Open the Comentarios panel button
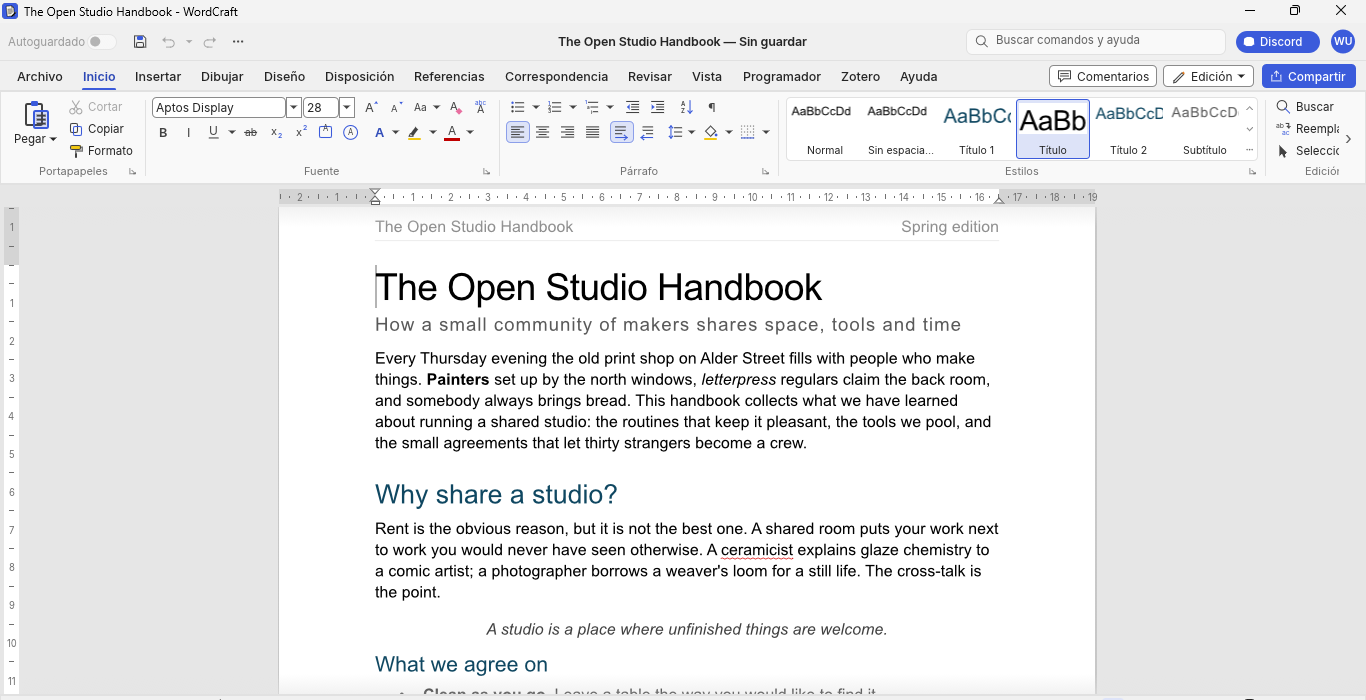 1103,76
